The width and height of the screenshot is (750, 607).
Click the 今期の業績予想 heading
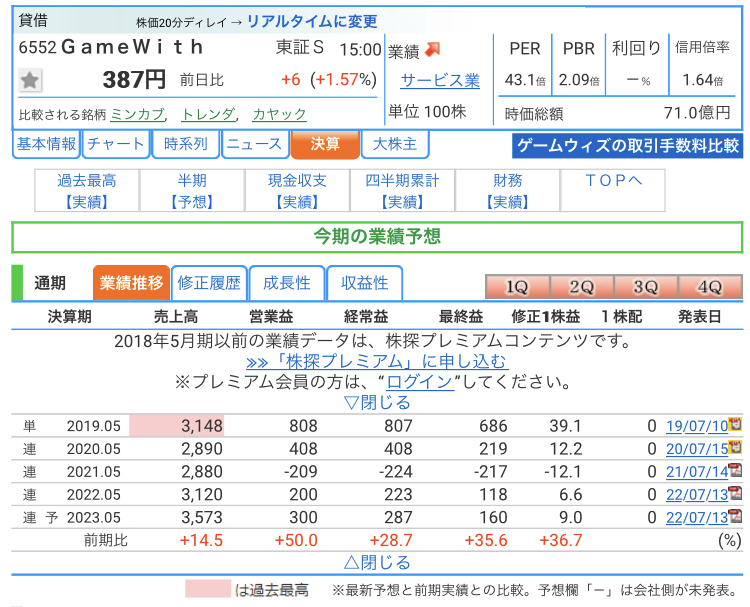[x=377, y=237]
